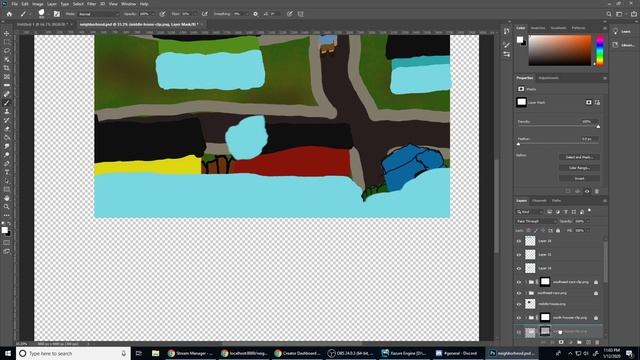The width and height of the screenshot is (640, 360).
Task: Open the Brush Preset picker arrow
Action: tap(48, 14)
